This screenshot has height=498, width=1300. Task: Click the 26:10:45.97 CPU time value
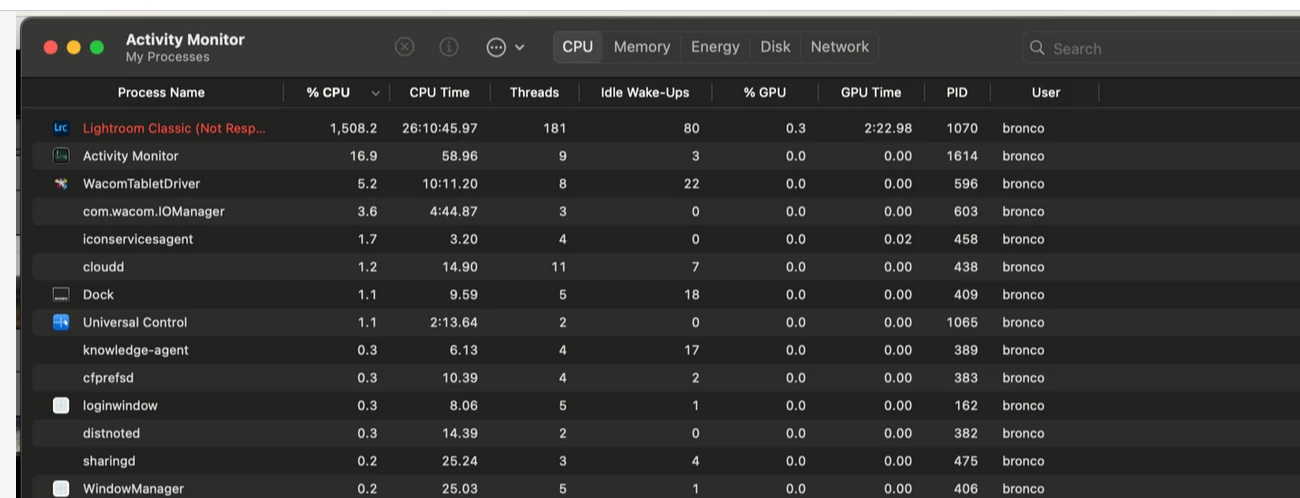tap(440, 129)
